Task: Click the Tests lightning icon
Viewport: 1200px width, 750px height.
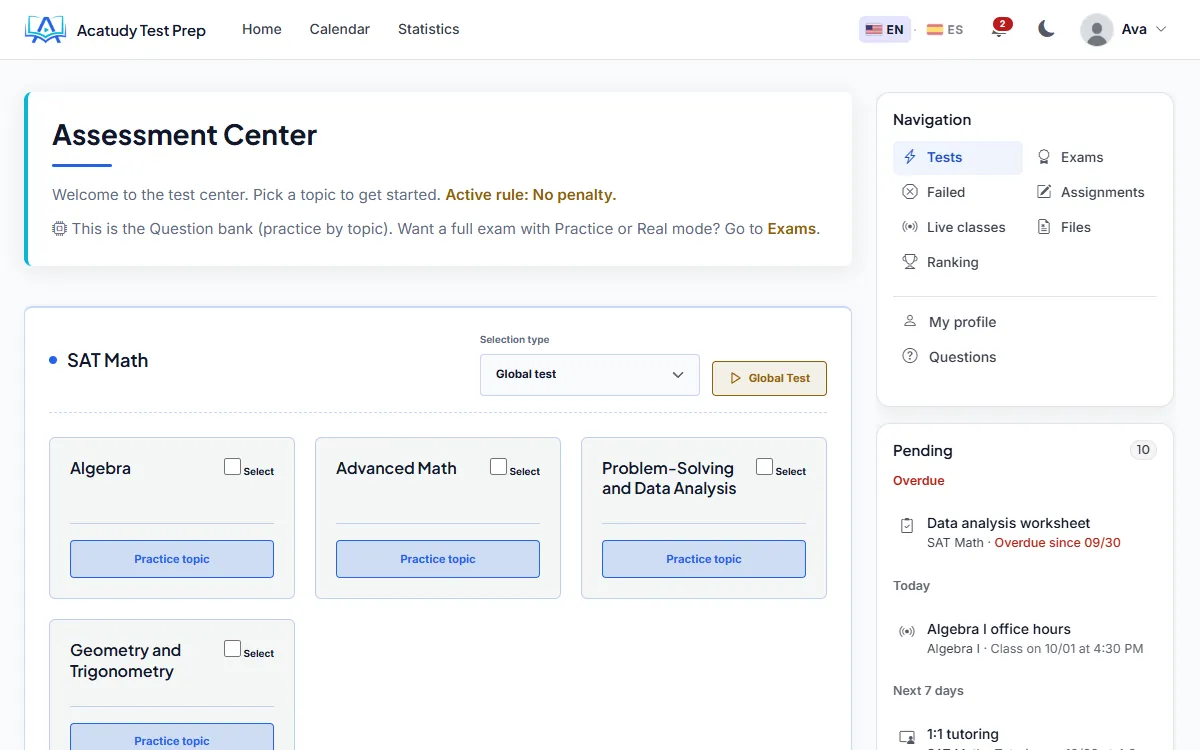Action: pos(910,157)
